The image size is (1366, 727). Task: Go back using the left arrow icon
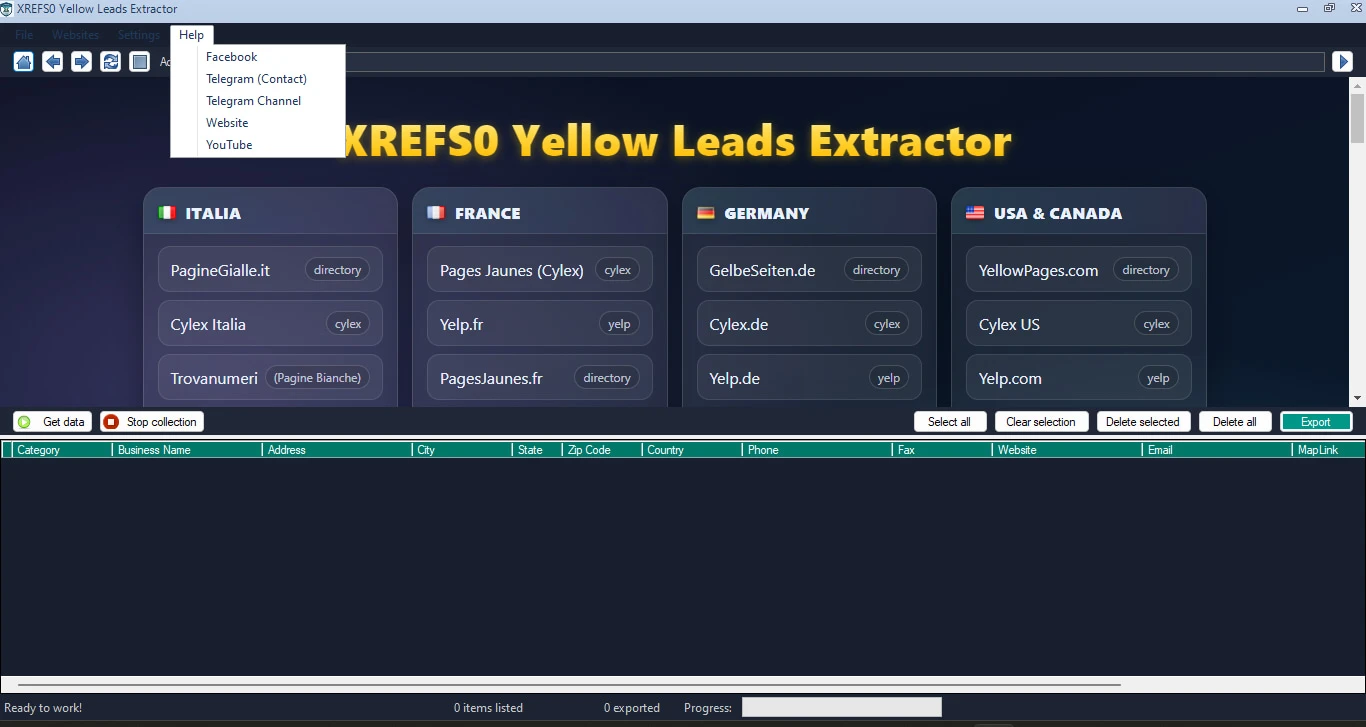(52, 62)
